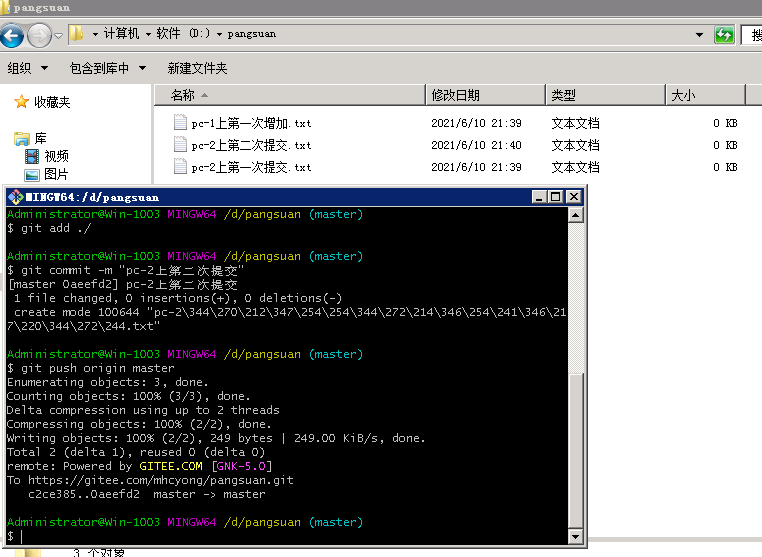Screen dimensions: 762x557
Task: Open the 组织 dropdown menu
Action: click(x=27, y=68)
